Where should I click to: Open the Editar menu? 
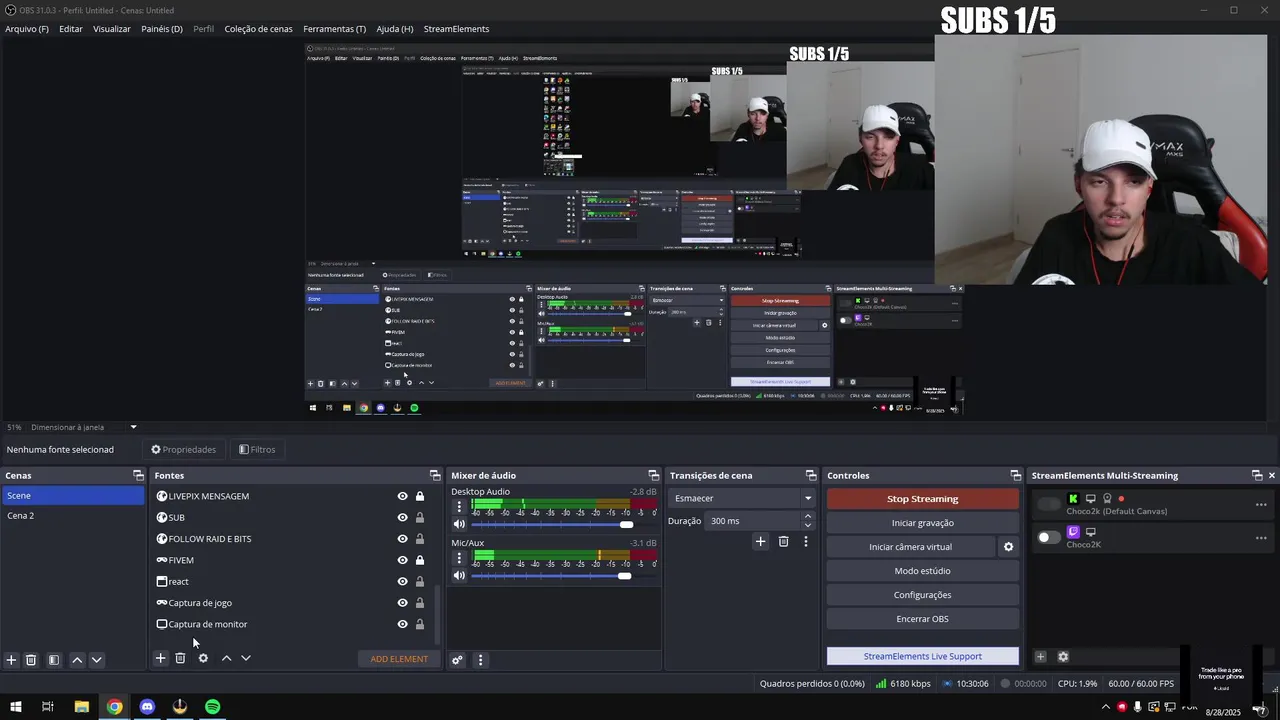click(71, 29)
